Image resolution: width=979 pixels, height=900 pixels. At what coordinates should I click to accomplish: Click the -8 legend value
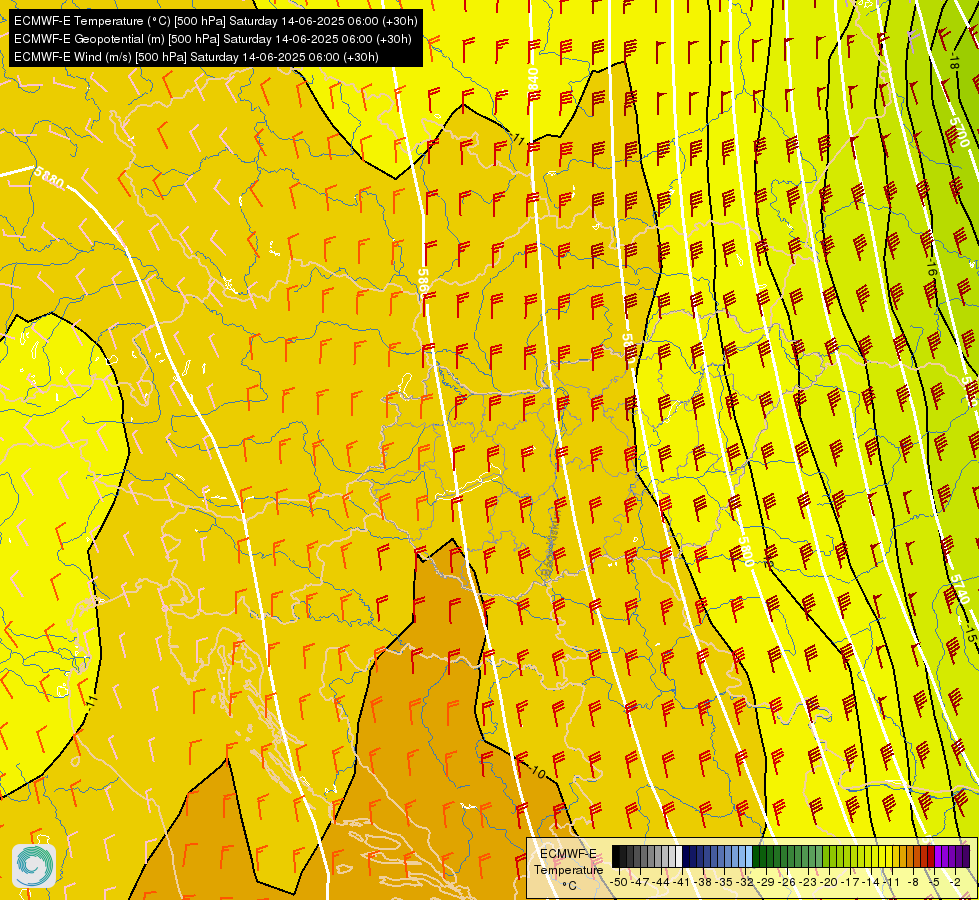coord(913,882)
